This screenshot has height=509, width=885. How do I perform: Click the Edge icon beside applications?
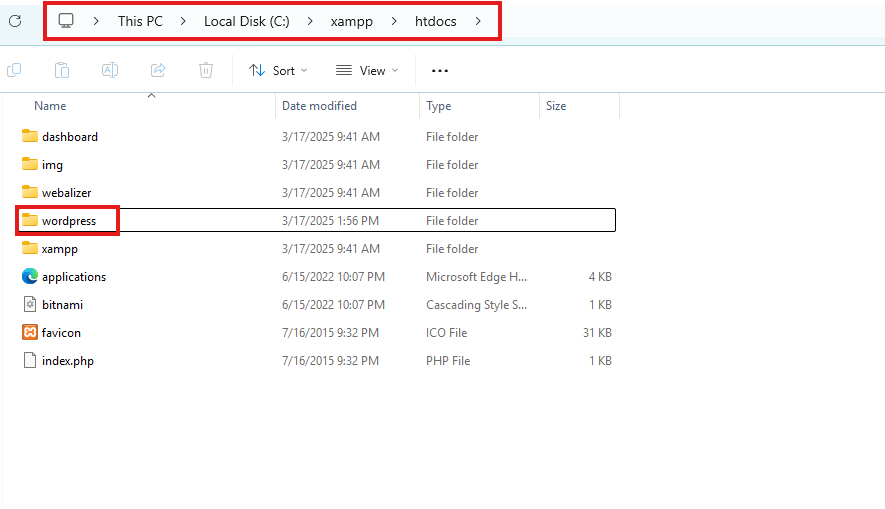[x=30, y=276]
